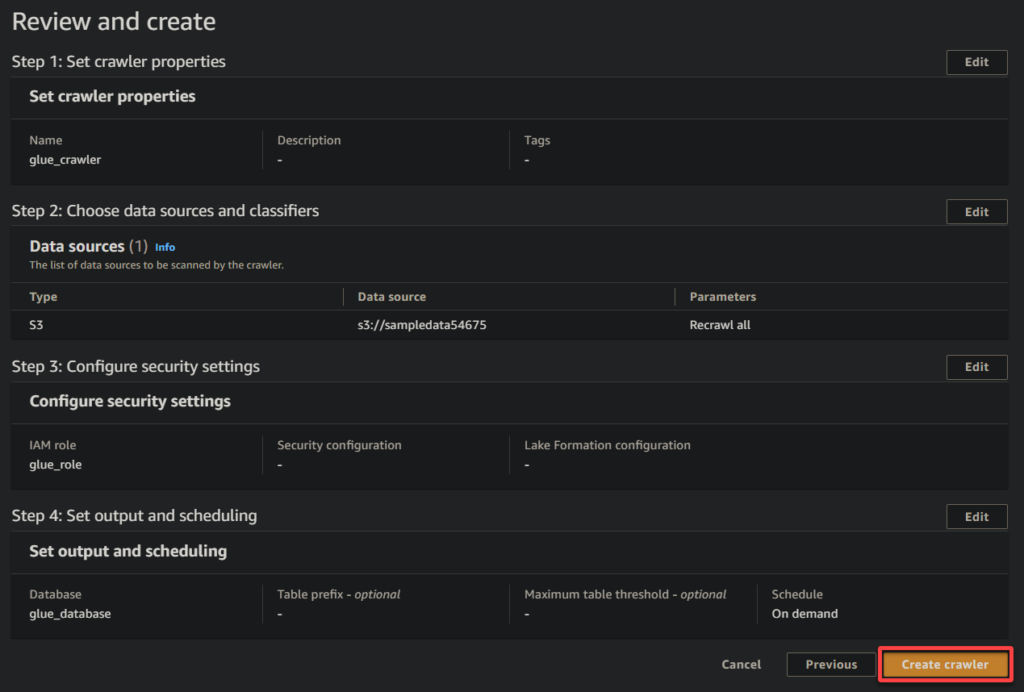Click the Review and create page title
Screen dimensions: 1024x692
click(113, 21)
